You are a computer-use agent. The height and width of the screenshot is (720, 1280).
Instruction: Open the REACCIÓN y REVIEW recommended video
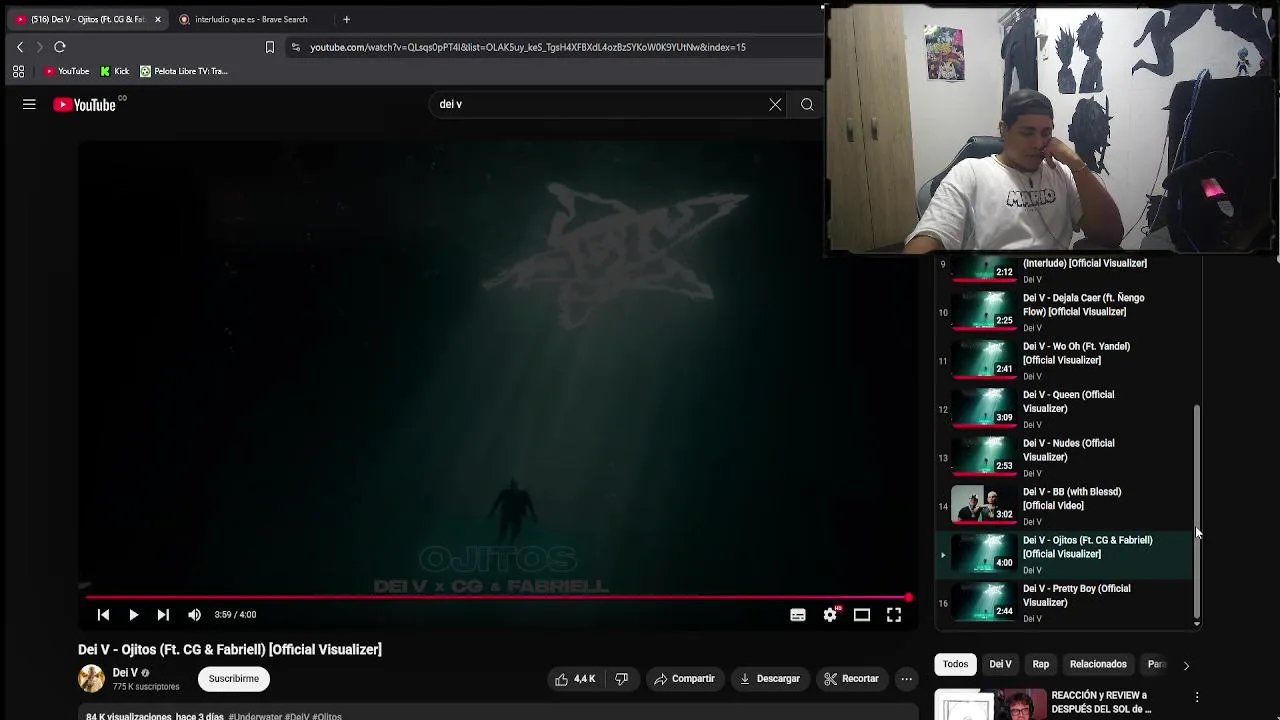tap(1065, 703)
